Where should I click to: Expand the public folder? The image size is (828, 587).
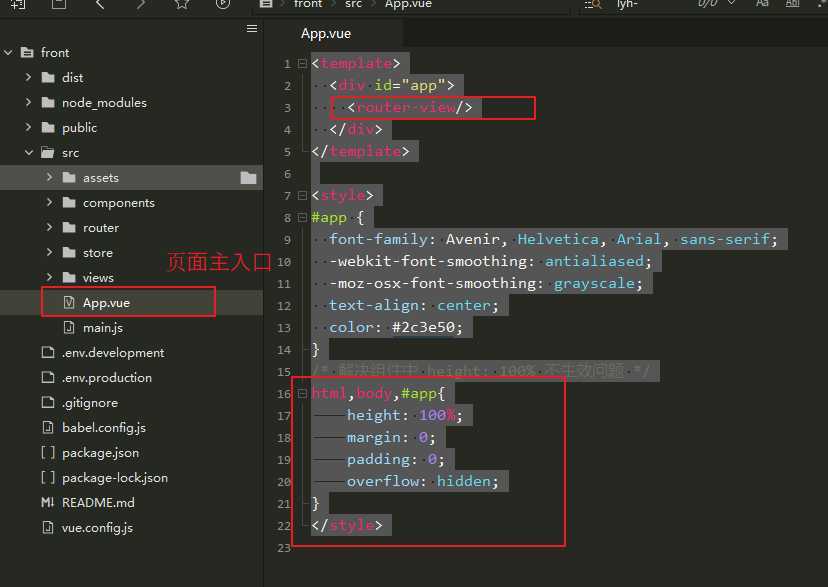[29, 127]
